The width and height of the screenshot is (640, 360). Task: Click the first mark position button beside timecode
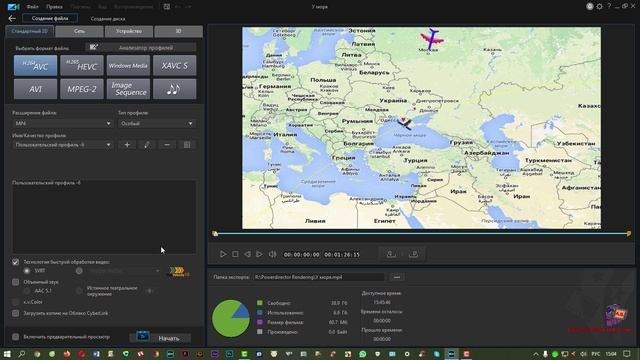click(391, 254)
